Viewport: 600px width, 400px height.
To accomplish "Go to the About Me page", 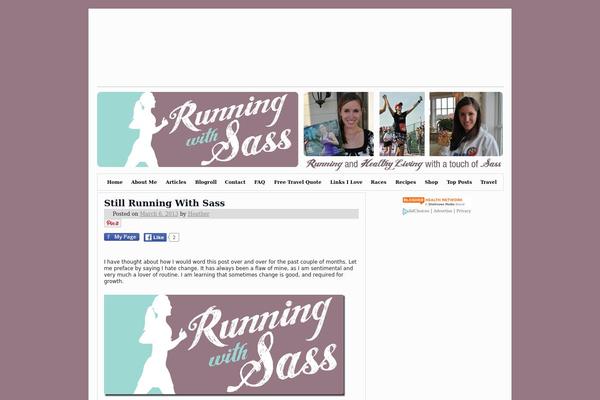I will pos(144,182).
